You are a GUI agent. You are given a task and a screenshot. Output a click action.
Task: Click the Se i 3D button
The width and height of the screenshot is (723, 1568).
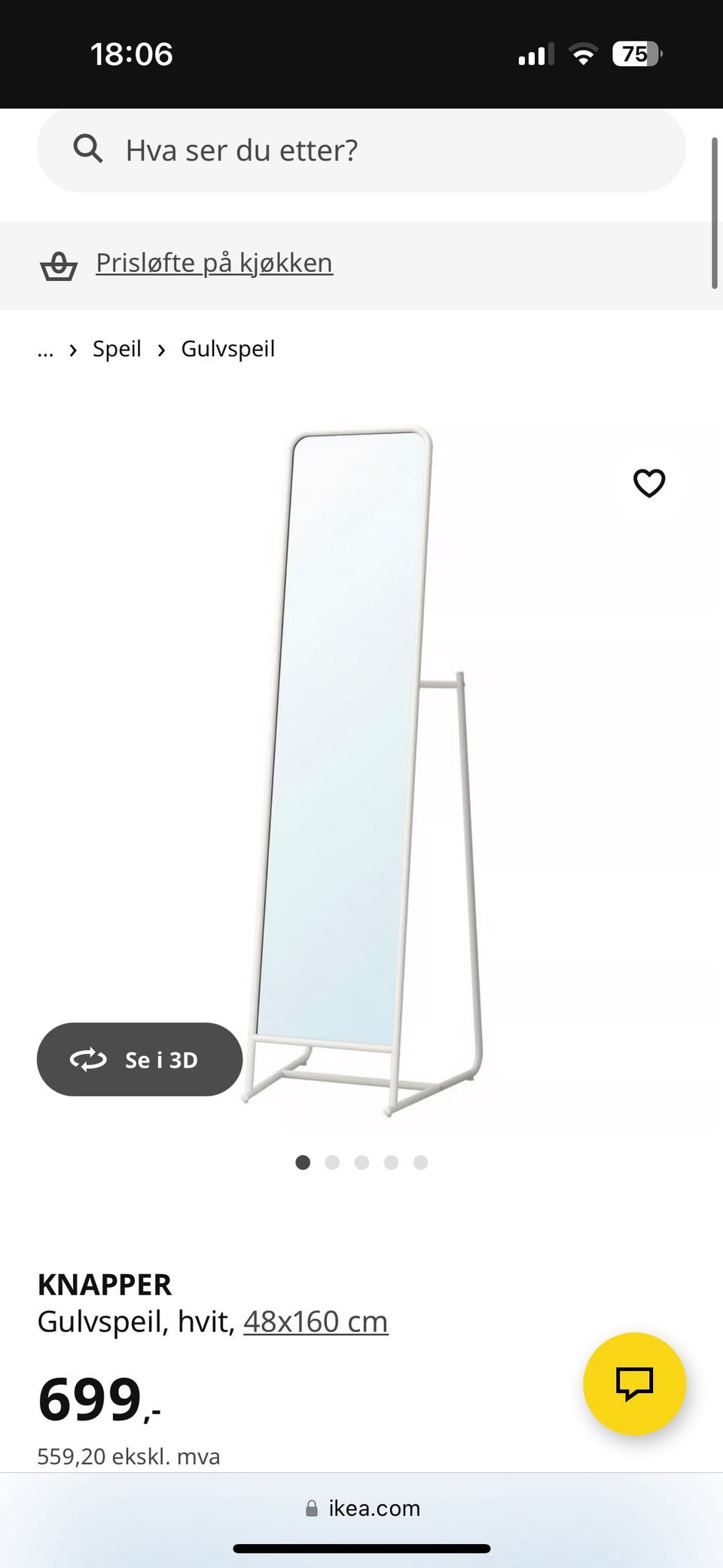point(139,1059)
